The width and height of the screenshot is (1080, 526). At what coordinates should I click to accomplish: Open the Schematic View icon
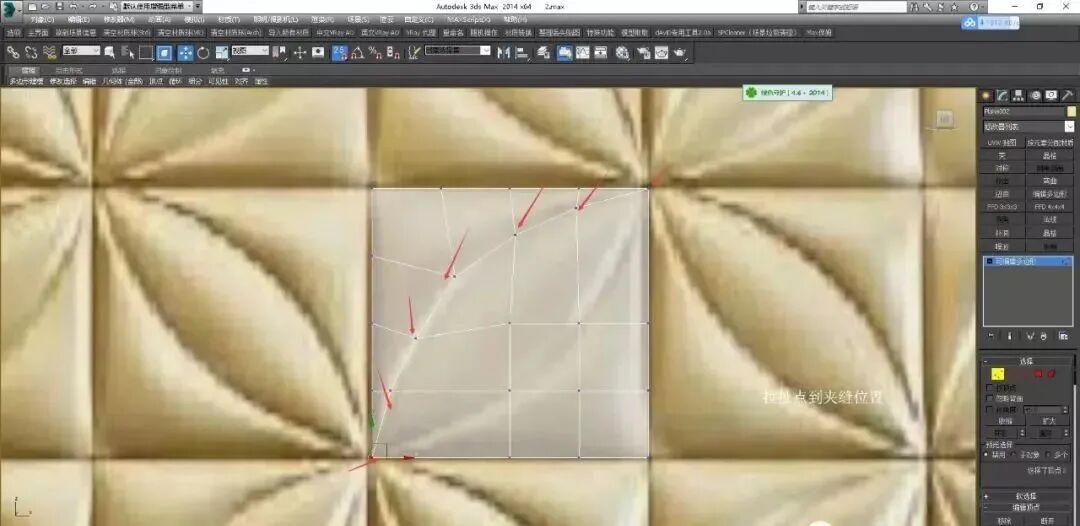coord(601,52)
